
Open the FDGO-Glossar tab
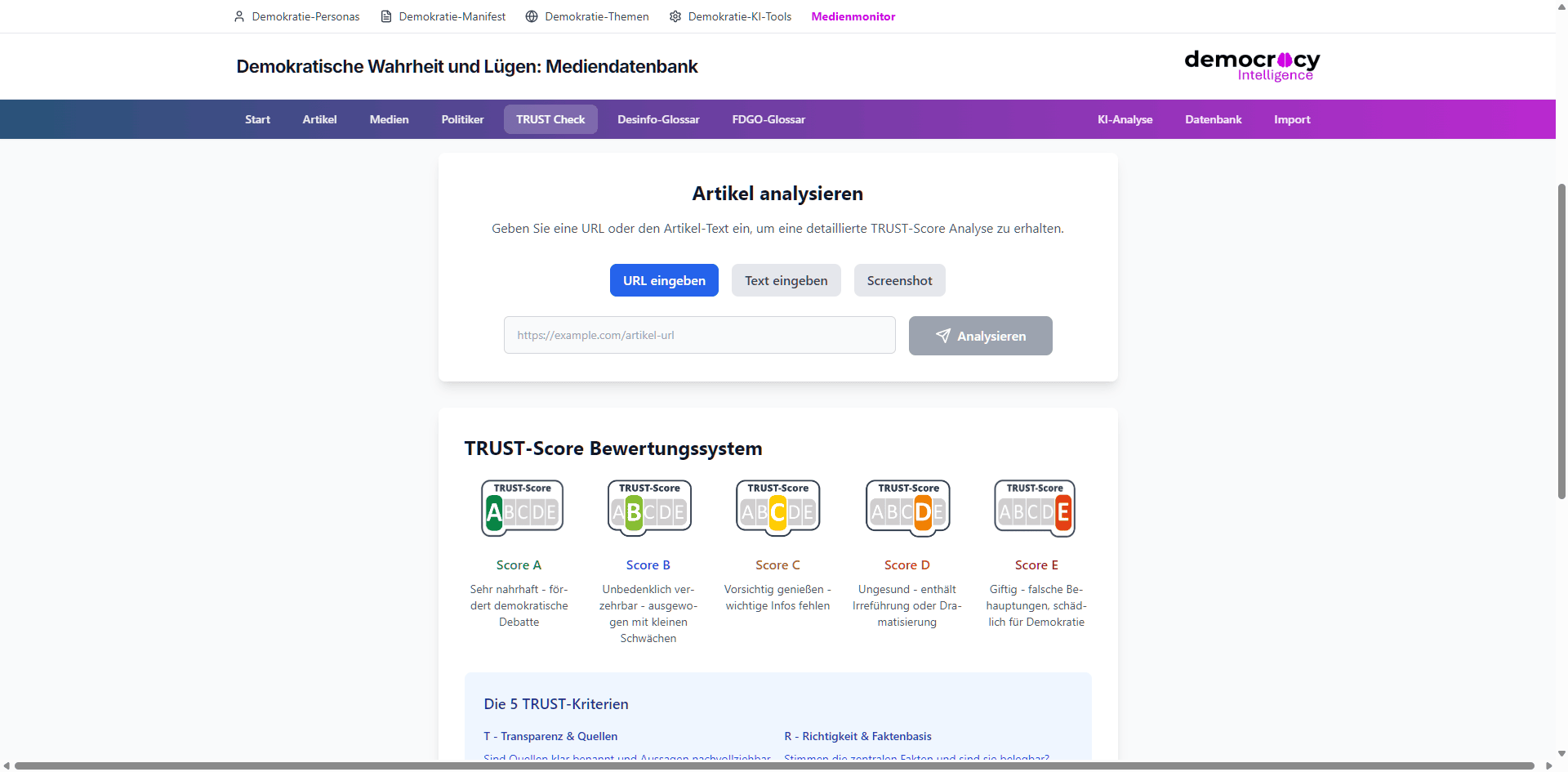[768, 119]
